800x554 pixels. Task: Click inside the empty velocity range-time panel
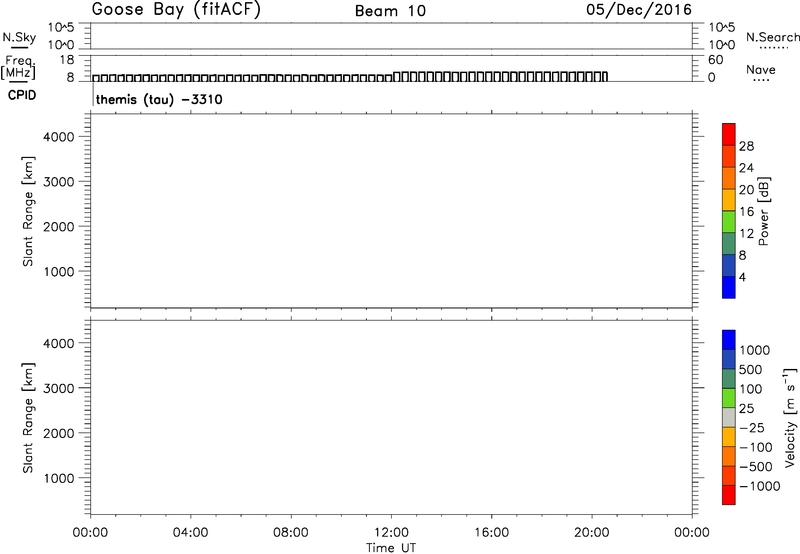coord(391,417)
